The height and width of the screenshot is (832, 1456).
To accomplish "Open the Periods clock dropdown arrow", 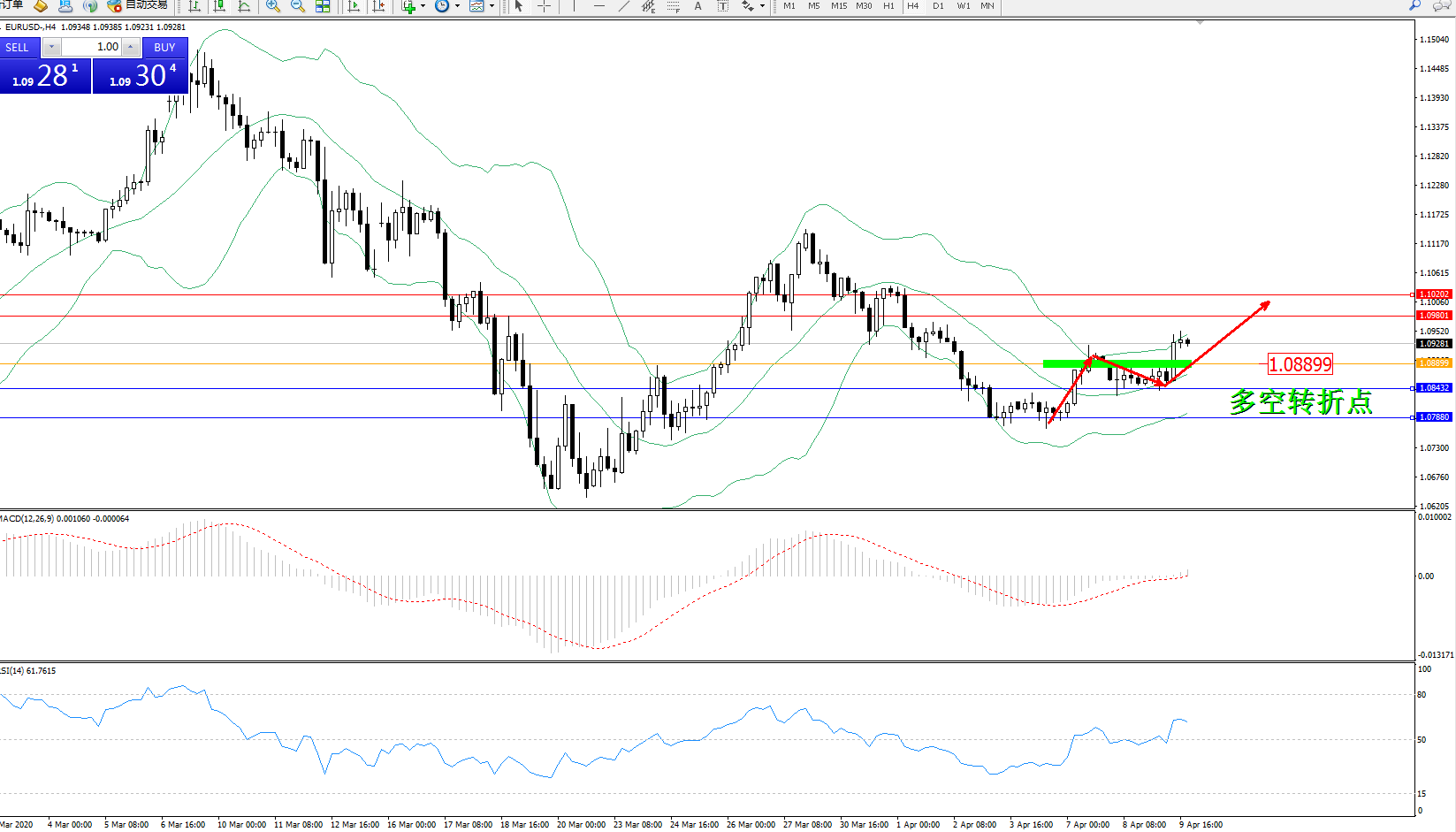I will (x=457, y=6).
